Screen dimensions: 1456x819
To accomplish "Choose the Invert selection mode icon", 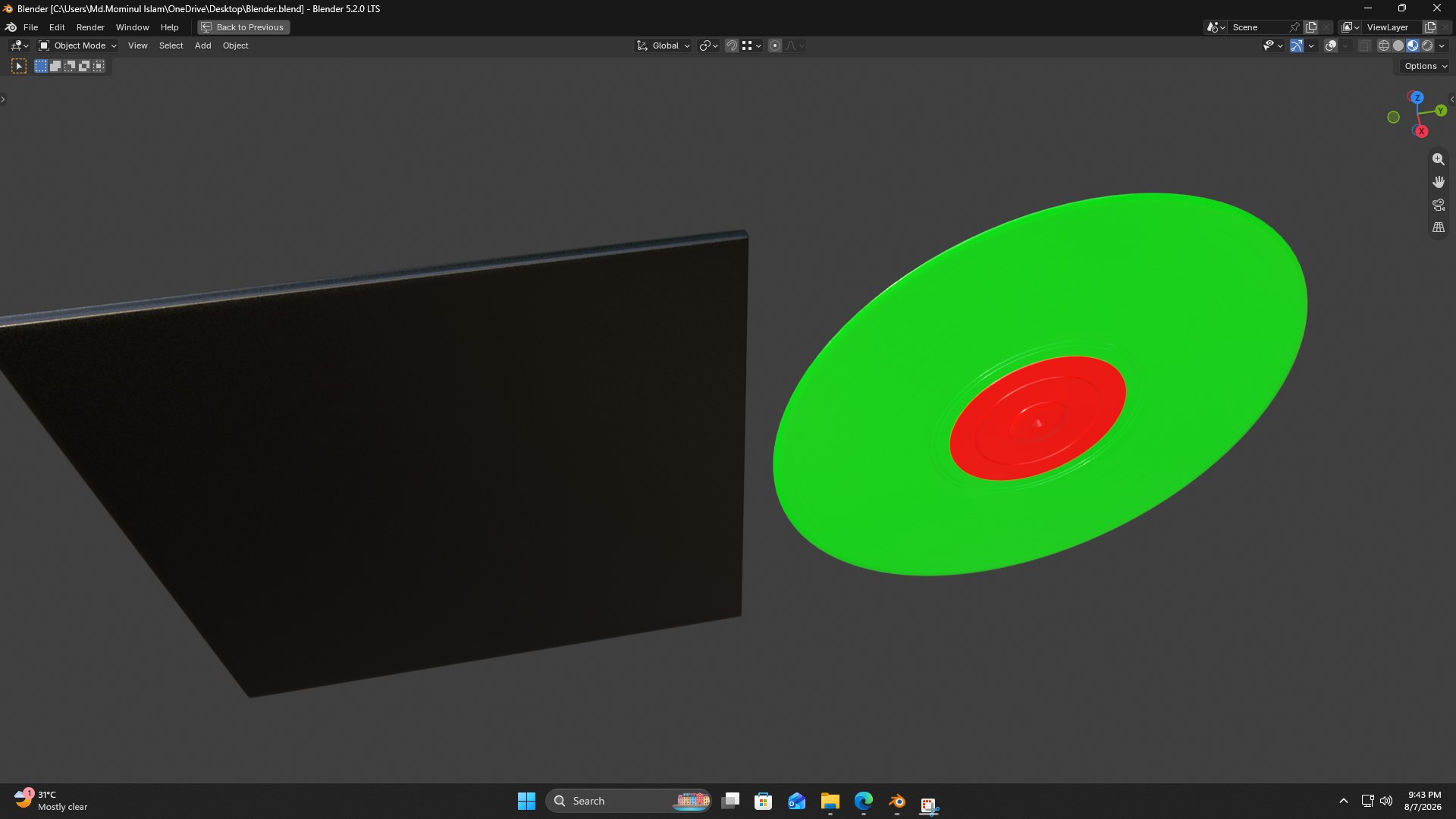I will tap(84, 67).
